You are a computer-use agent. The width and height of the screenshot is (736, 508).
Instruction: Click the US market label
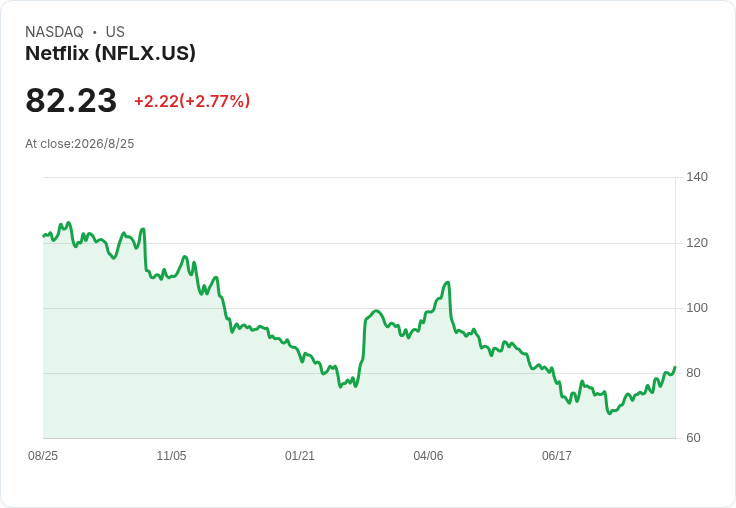point(115,32)
